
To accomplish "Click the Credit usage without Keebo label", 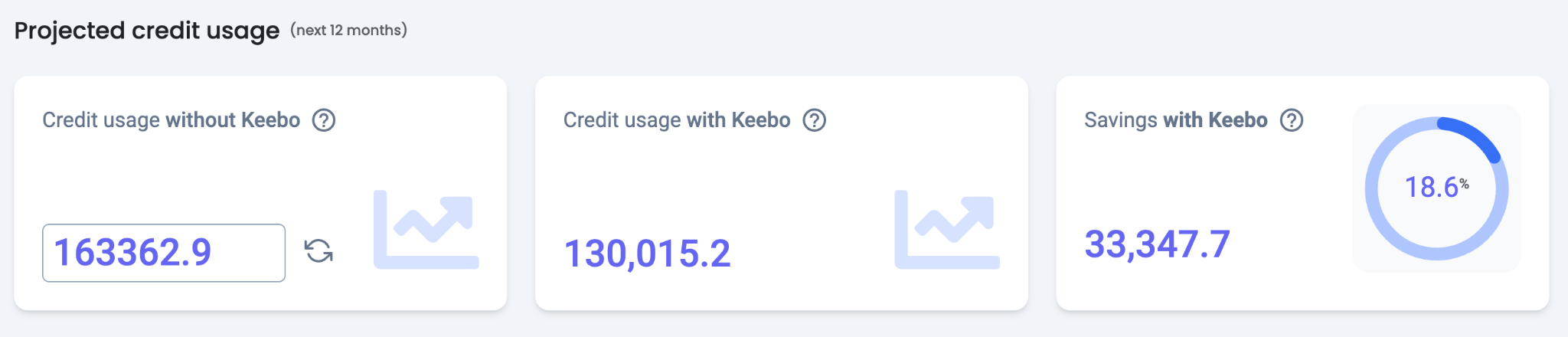I will coord(171,120).
